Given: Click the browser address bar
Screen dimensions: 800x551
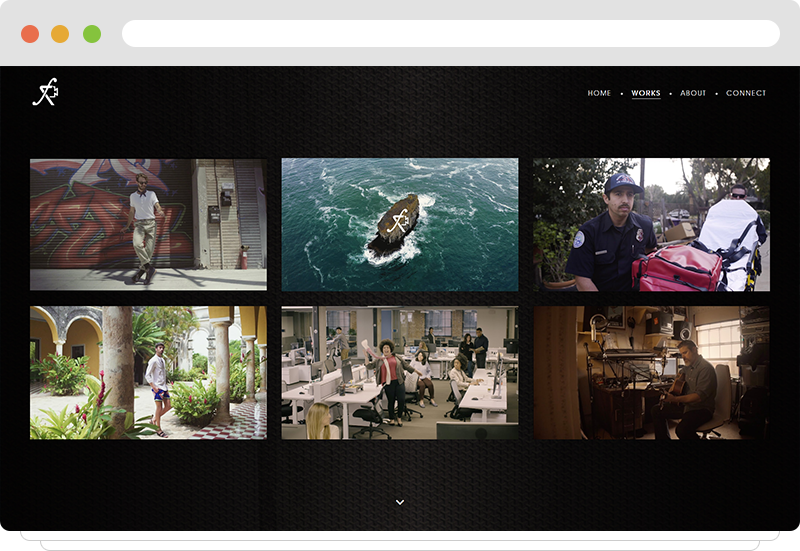Looking at the screenshot, I should 451,34.
